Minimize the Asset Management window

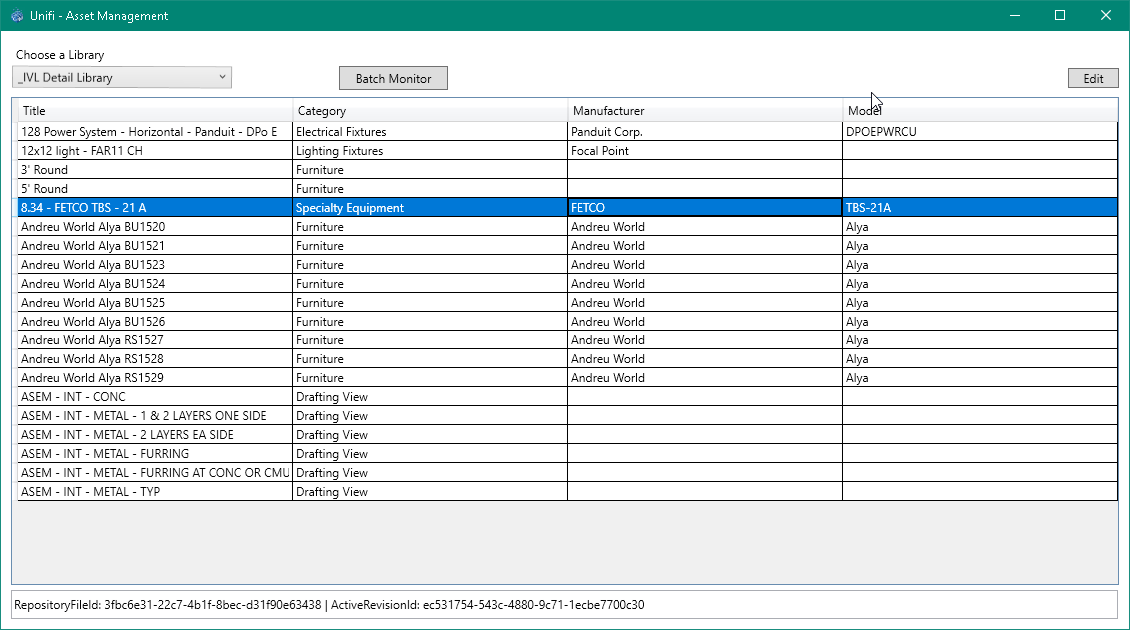click(1015, 15)
